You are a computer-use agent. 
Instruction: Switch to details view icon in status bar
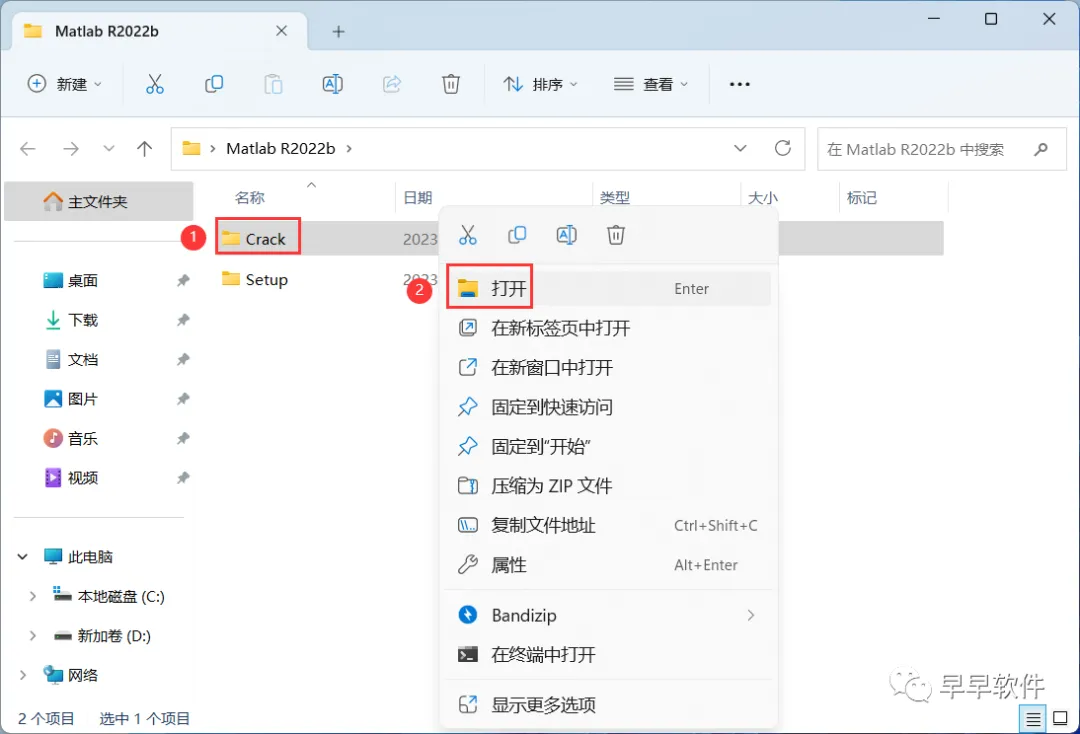coord(1032,720)
